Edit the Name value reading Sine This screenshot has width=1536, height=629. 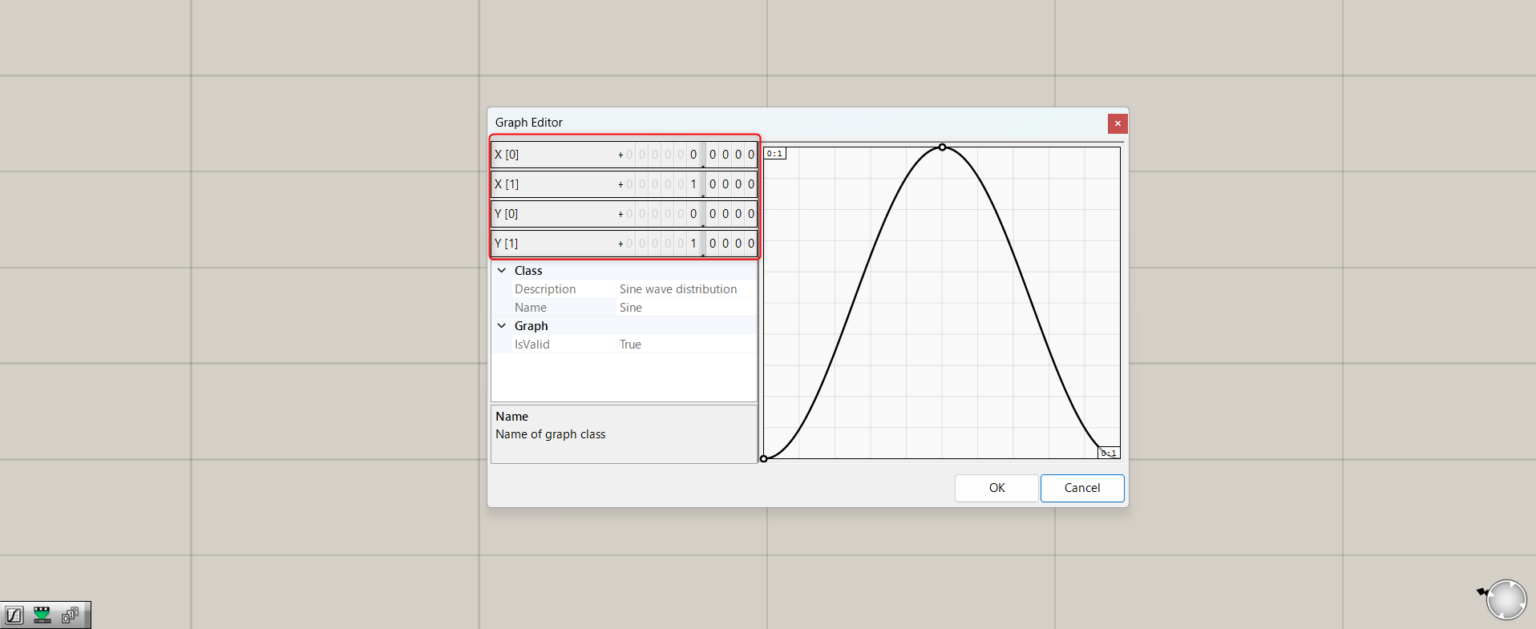tap(630, 307)
